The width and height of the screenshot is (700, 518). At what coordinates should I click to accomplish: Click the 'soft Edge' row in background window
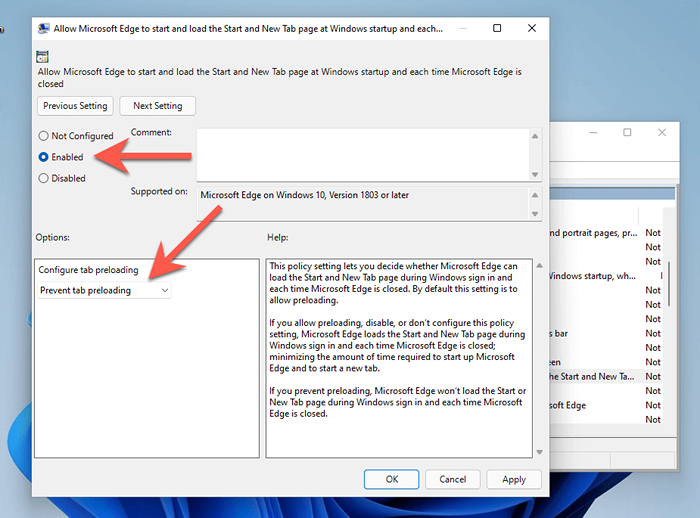coord(606,405)
